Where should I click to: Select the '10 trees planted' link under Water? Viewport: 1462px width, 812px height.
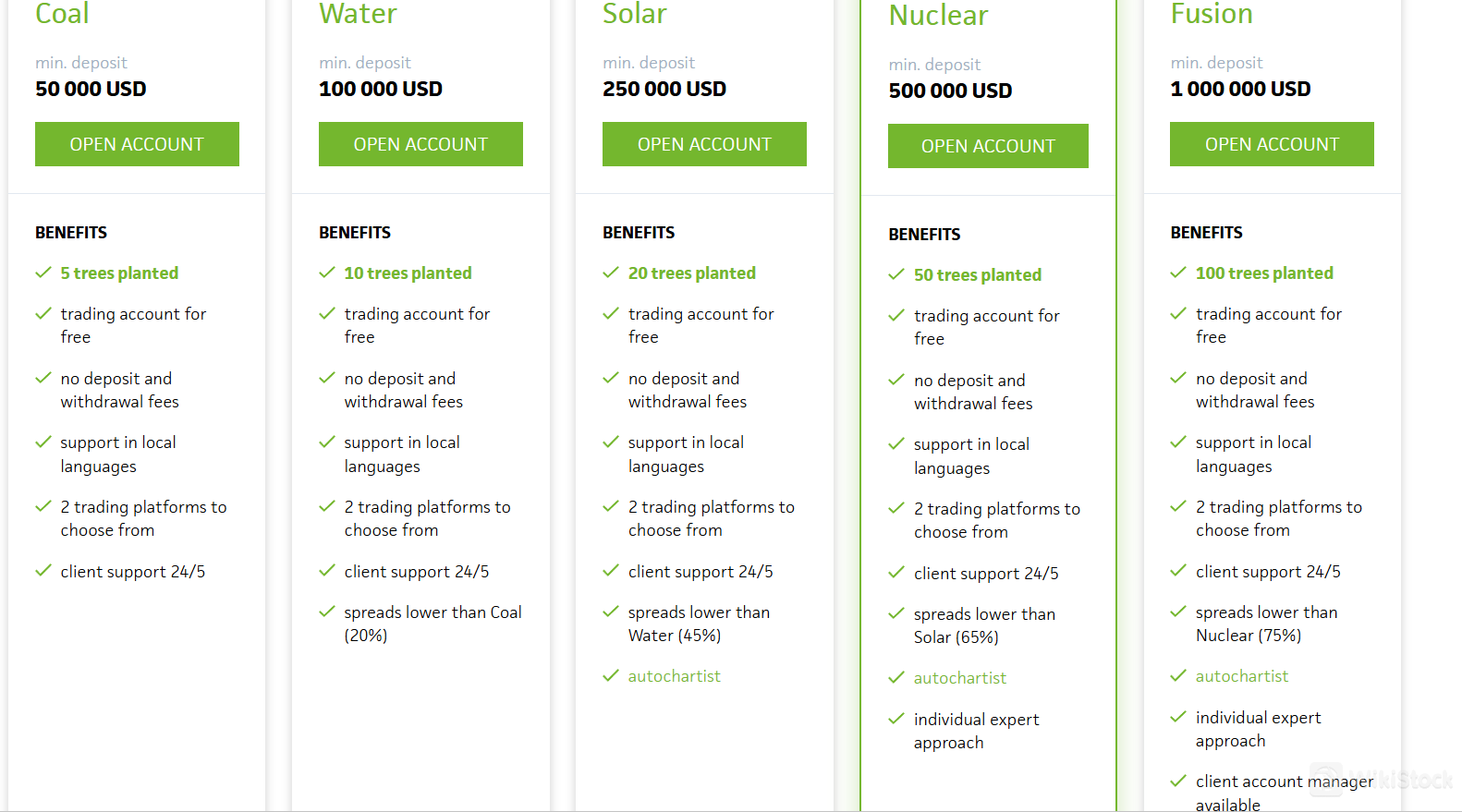pos(408,273)
